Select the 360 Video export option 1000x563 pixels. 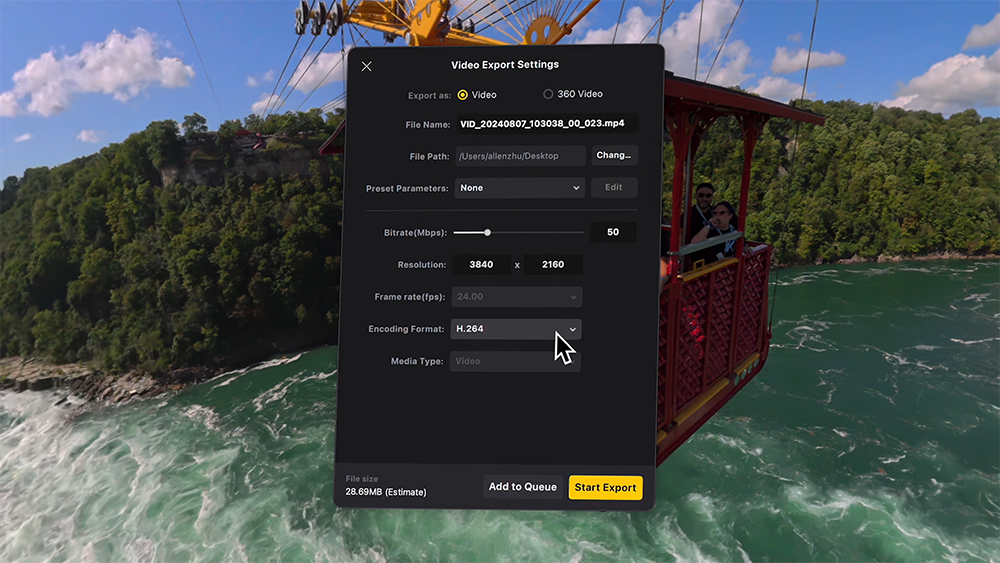pos(548,94)
